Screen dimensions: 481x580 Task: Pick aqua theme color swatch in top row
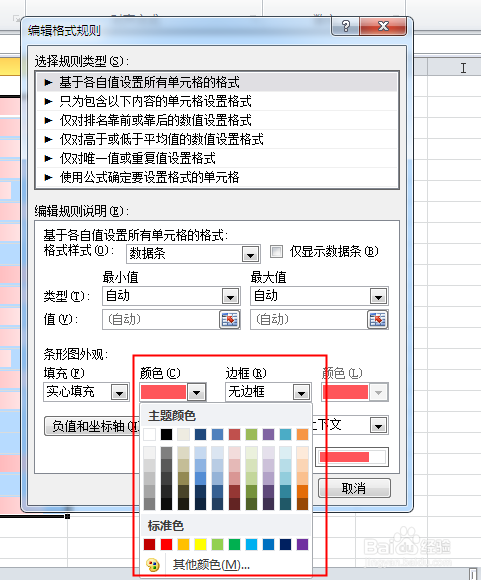pos(285,434)
